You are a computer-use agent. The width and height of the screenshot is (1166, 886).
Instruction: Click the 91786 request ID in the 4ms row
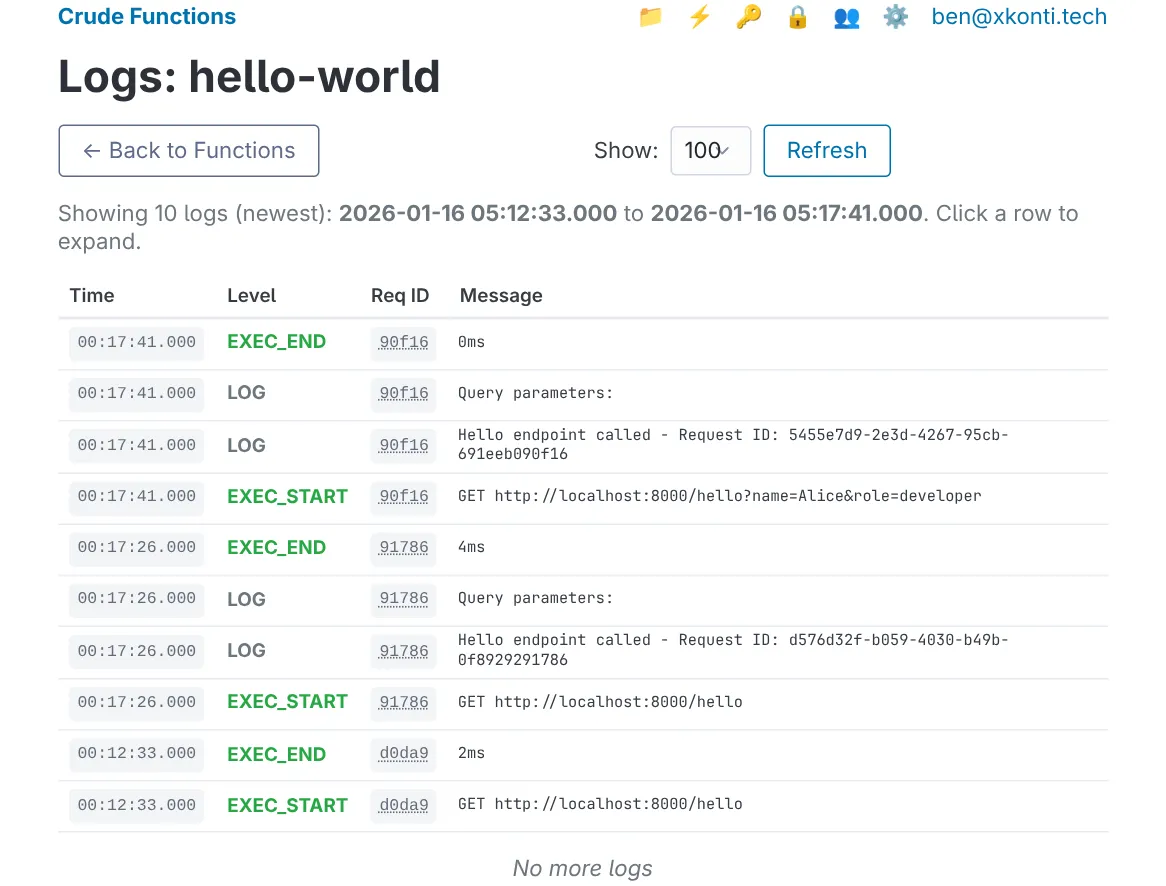[404, 548]
